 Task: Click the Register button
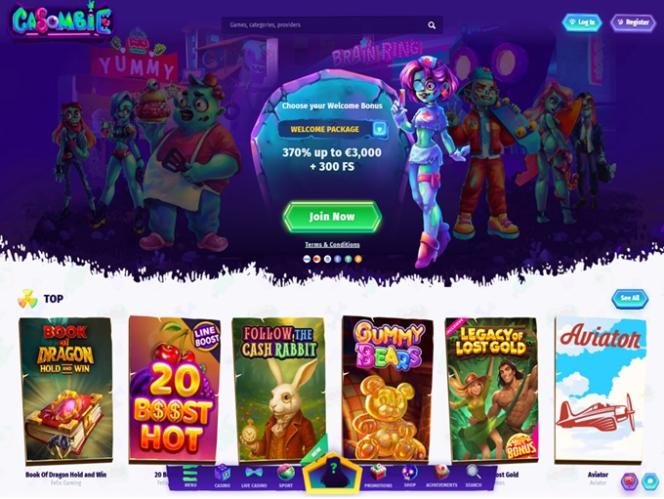[633, 22]
